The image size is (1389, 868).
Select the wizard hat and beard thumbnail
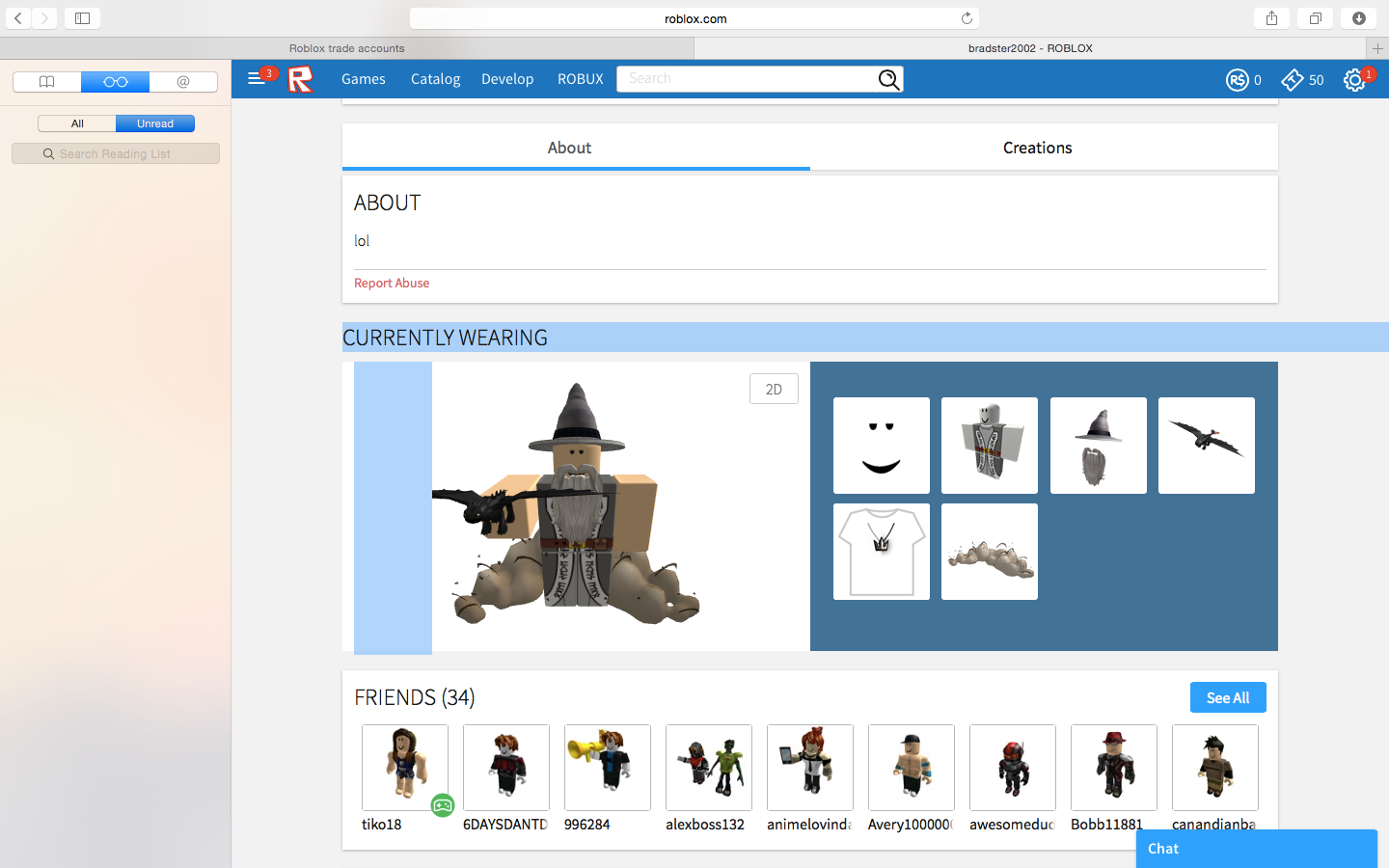coord(1099,446)
